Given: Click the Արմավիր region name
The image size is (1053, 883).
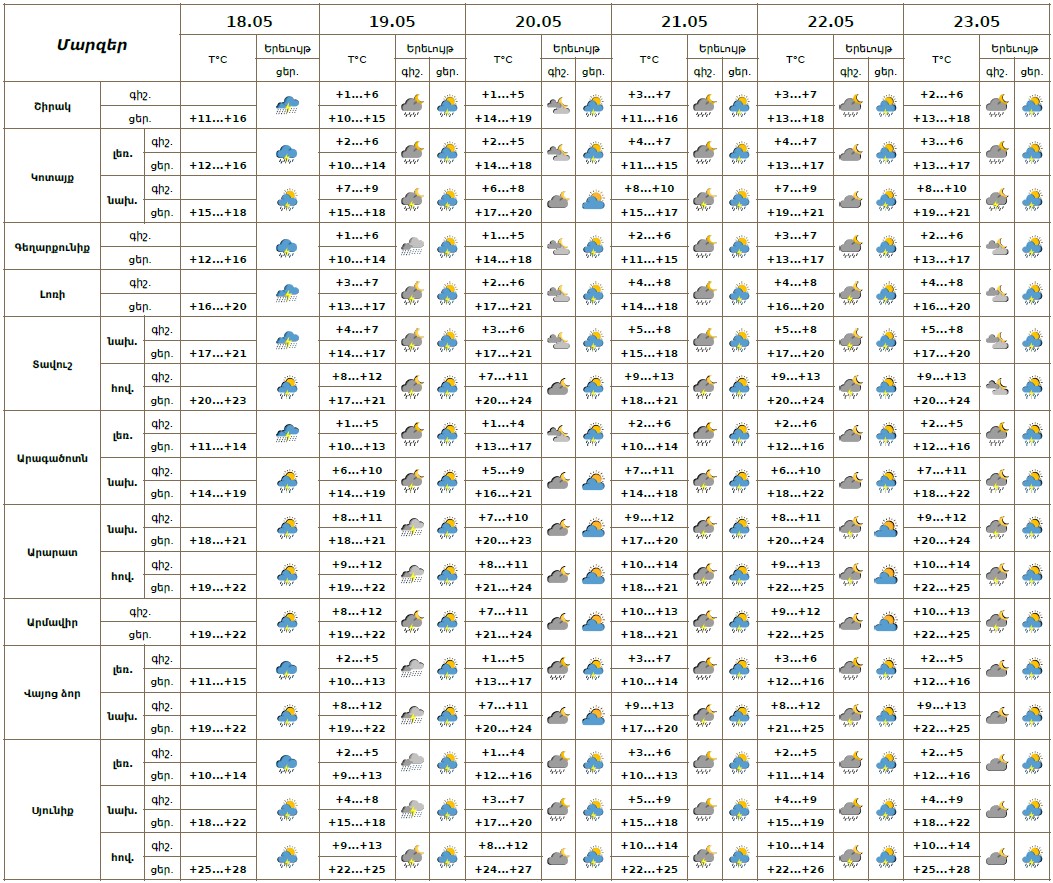Looking at the screenshot, I should click(52, 622).
